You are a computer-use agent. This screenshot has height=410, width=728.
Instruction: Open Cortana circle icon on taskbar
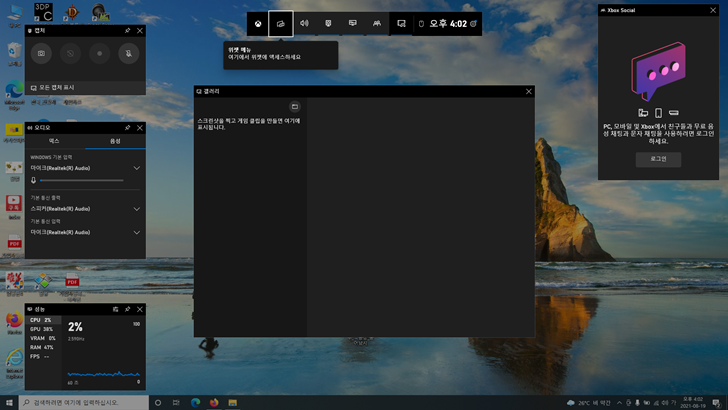[158, 403]
